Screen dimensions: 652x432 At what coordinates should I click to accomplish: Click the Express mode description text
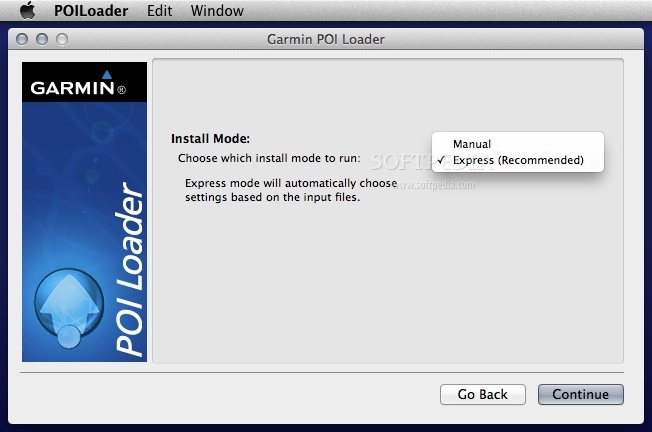tap(276, 190)
